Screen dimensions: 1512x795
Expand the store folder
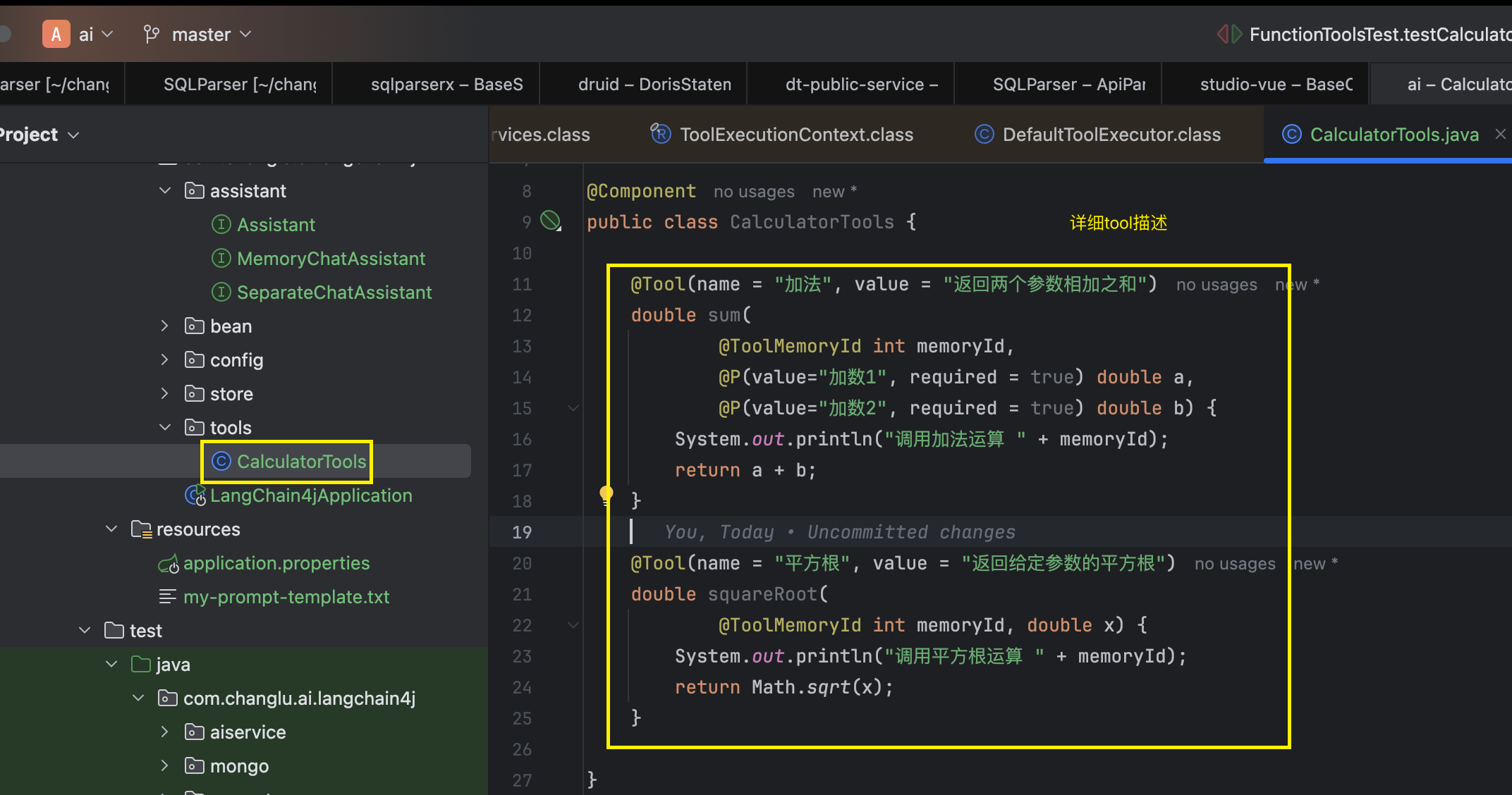coord(165,394)
